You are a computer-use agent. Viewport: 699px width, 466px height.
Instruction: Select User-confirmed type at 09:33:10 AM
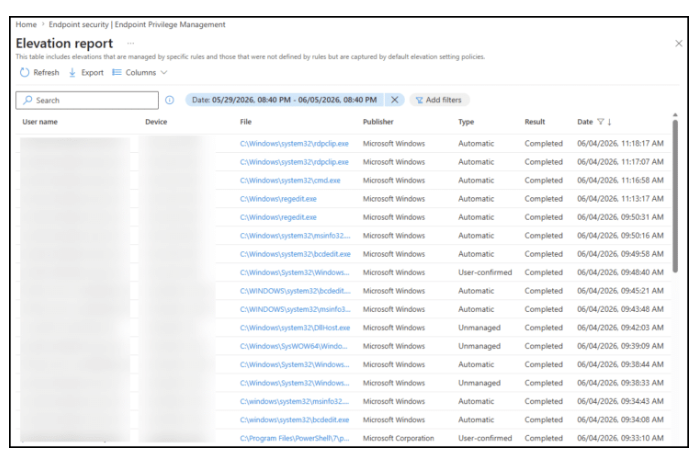(x=485, y=438)
